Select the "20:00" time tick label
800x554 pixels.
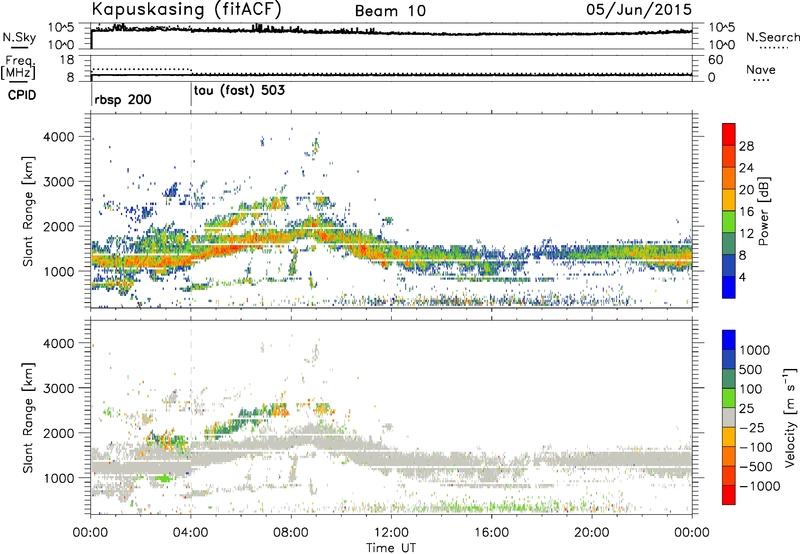coord(592,533)
